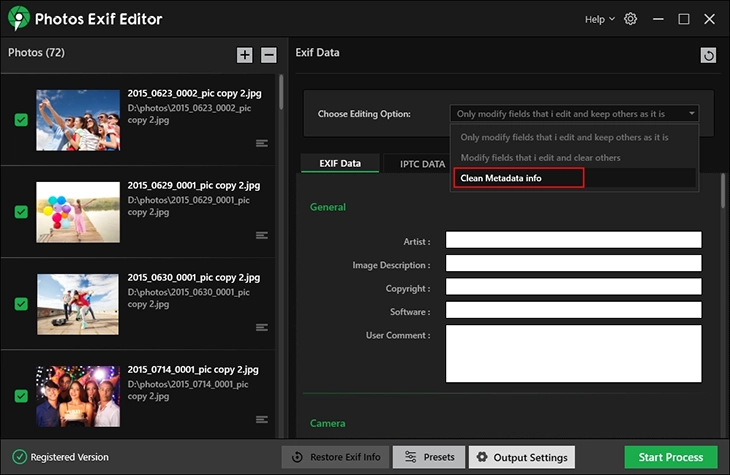Open Output Settings
The width and height of the screenshot is (730, 475).
coord(522,457)
